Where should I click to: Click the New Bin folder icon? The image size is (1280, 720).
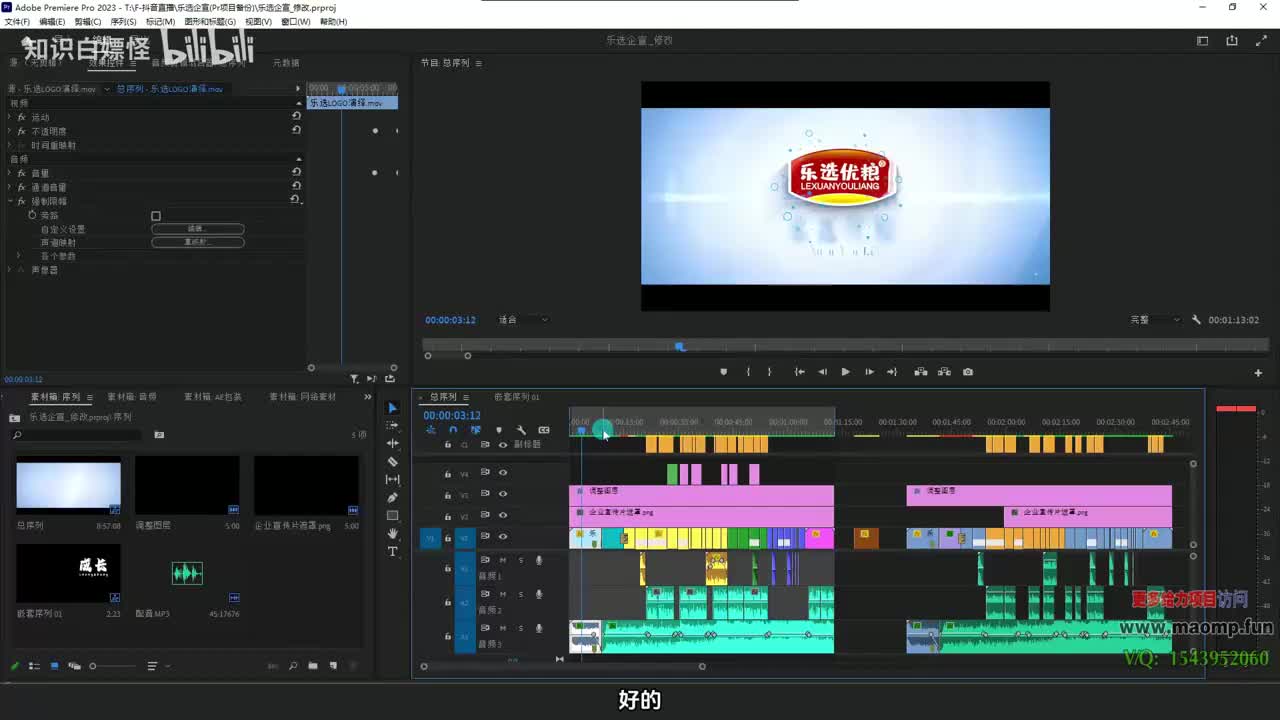313,666
